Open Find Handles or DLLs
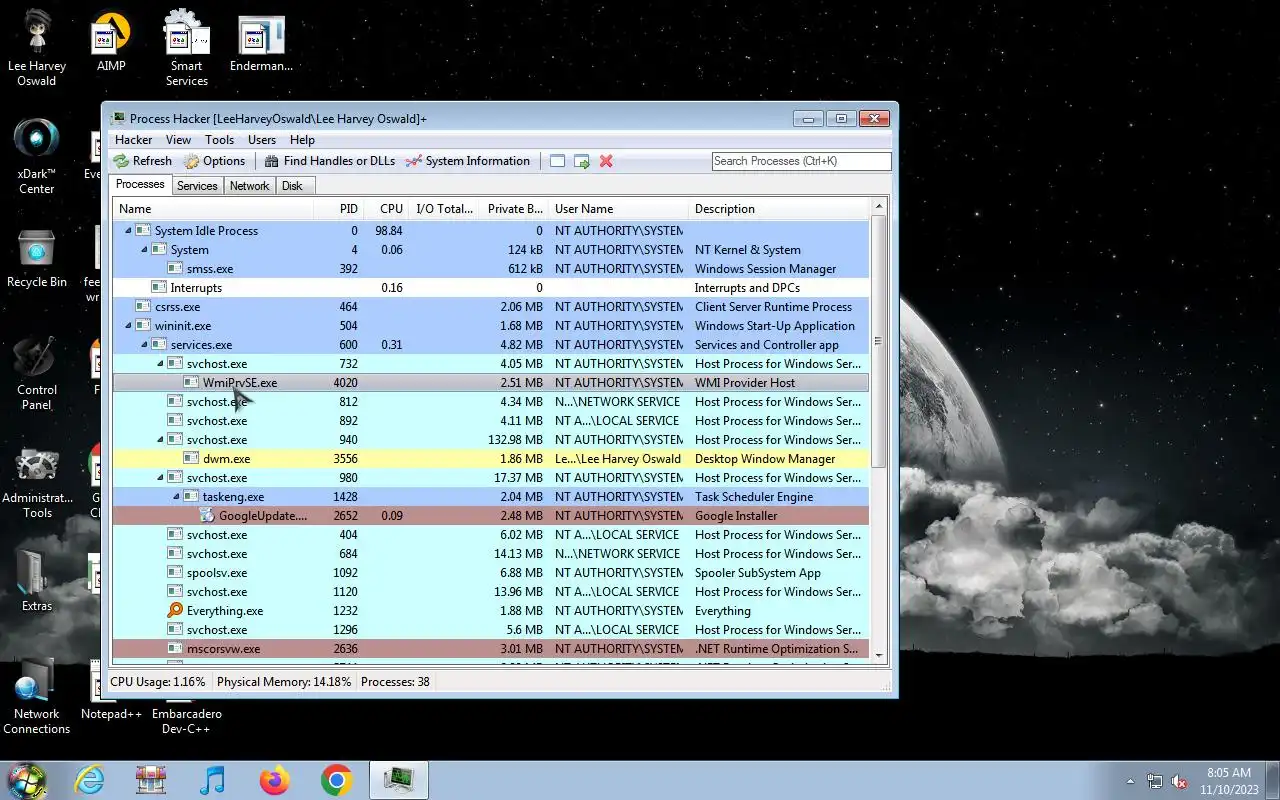The width and height of the screenshot is (1280, 800). point(329,161)
